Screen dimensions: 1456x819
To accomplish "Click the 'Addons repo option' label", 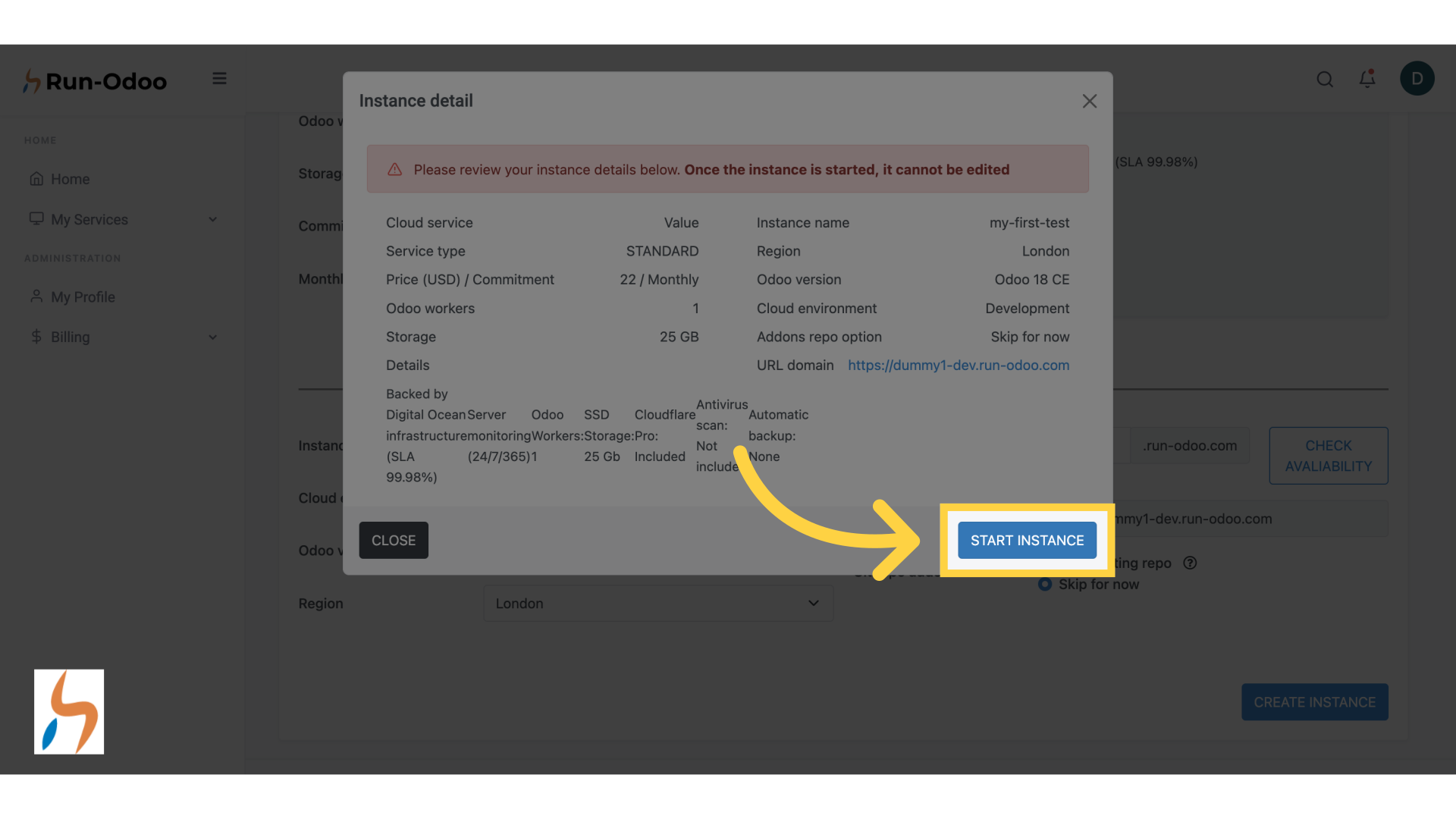I will click(x=819, y=337).
